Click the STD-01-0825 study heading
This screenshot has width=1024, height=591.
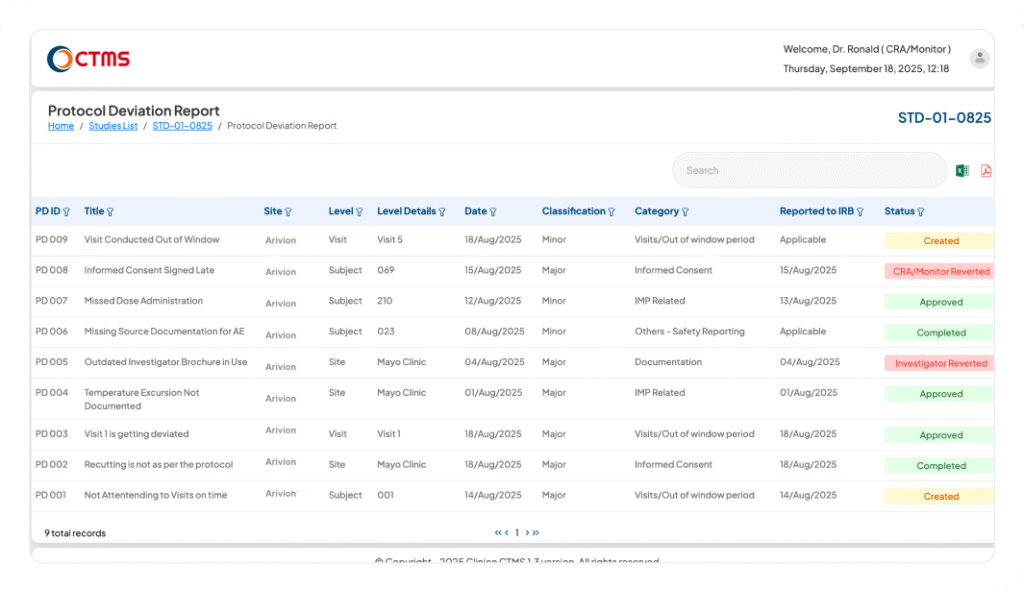(944, 118)
